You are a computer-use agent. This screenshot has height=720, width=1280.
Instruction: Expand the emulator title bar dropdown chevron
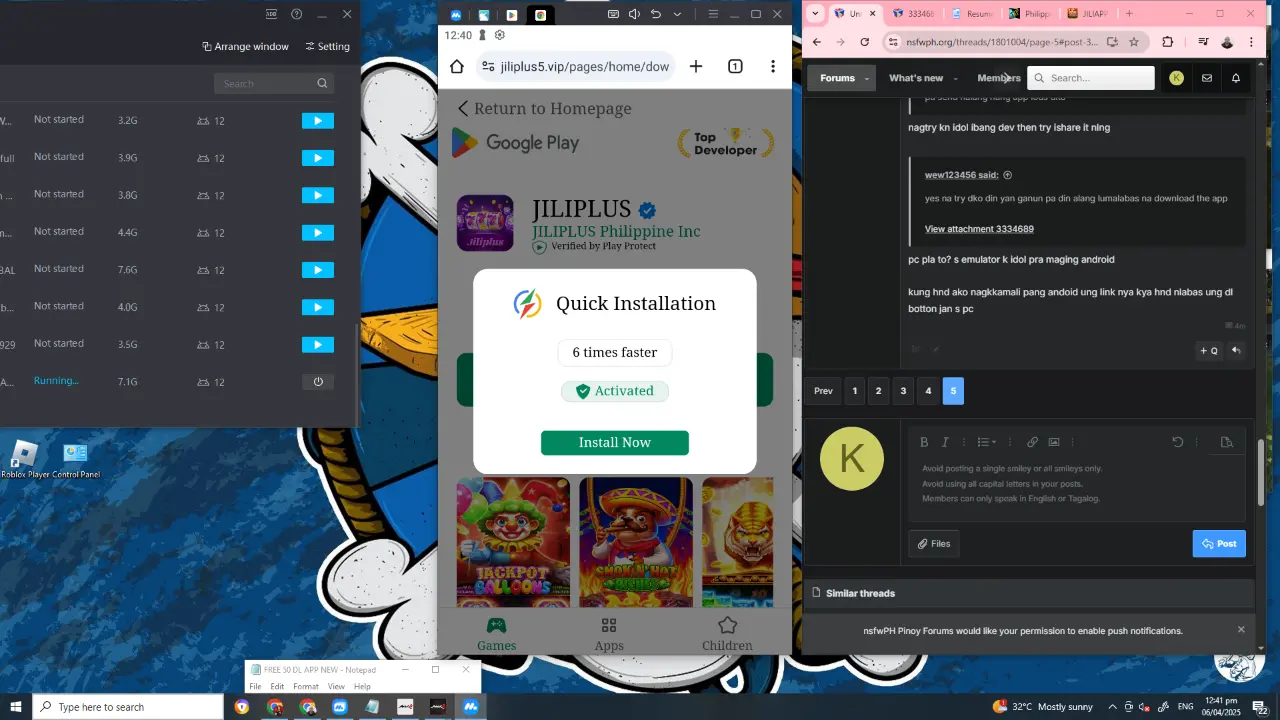pos(677,14)
